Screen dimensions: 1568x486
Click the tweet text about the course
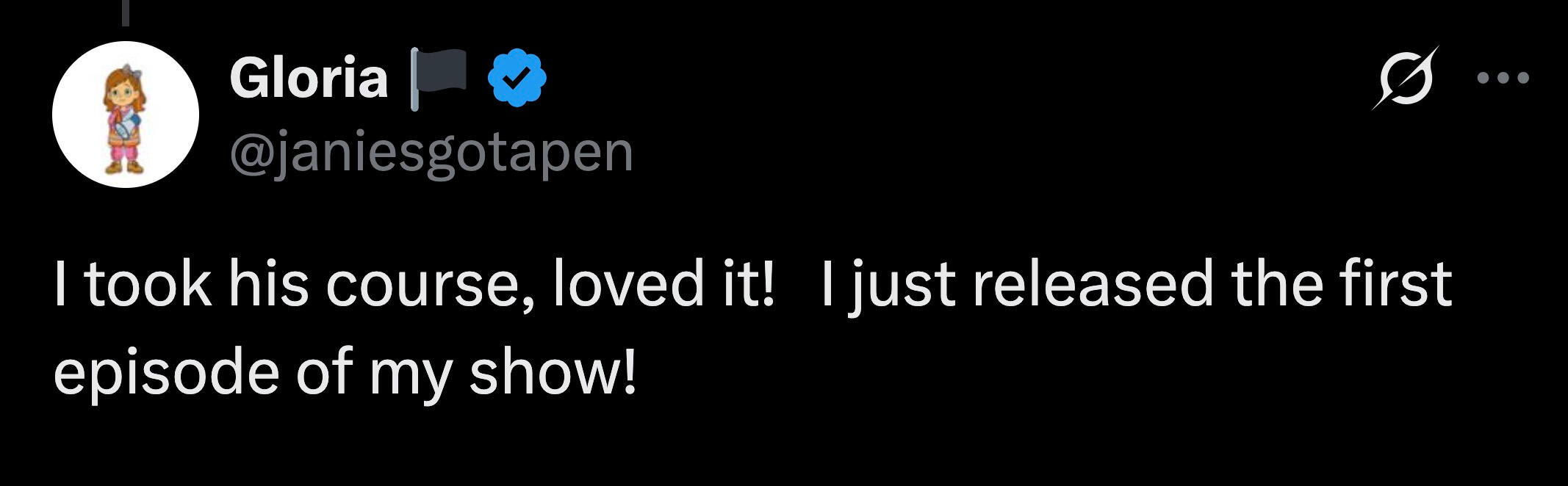pyautogui.click(x=751, y=327)
